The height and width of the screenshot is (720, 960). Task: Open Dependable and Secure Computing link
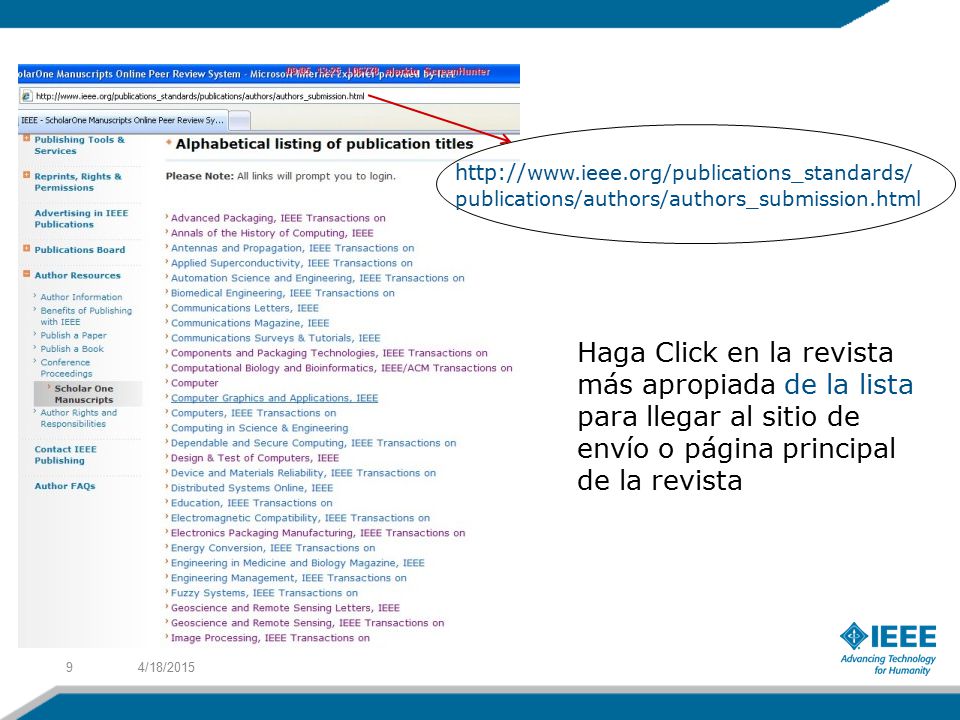tap(313, 443)
